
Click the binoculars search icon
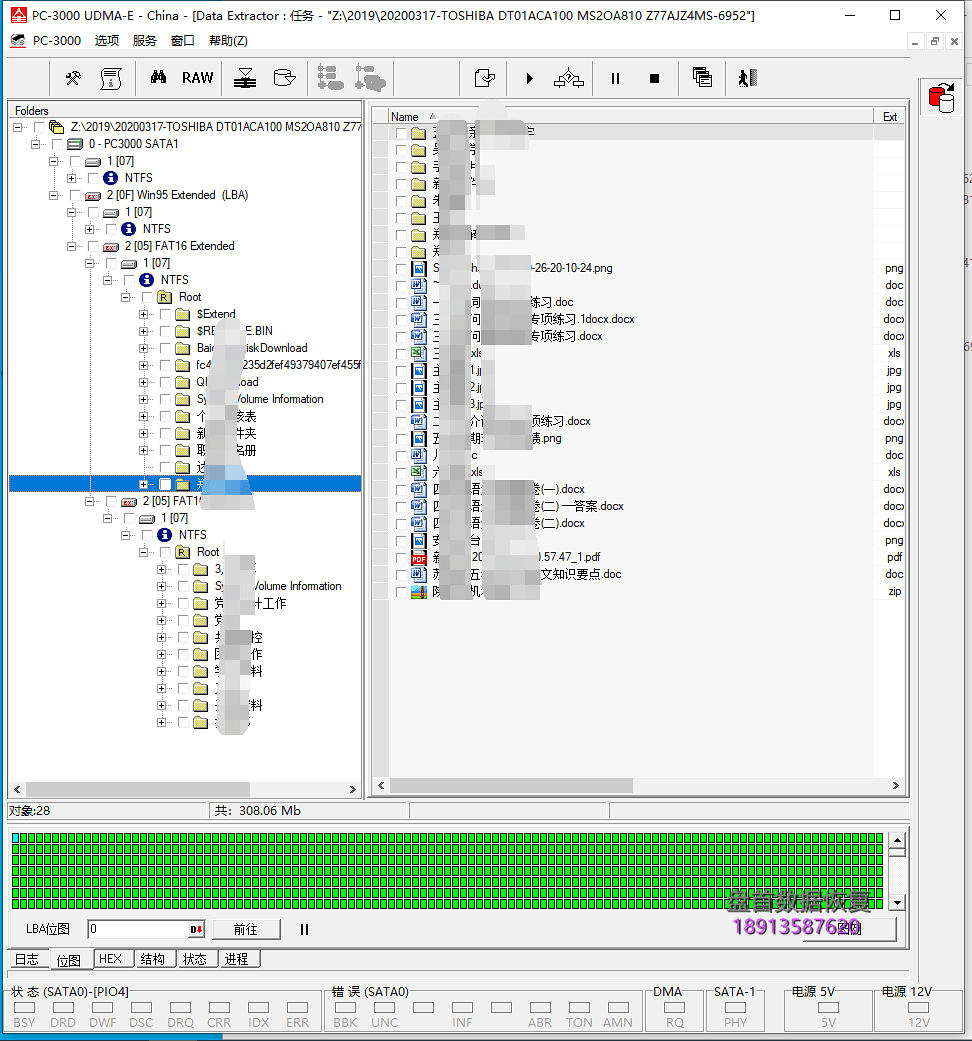[x=158, y=77]
